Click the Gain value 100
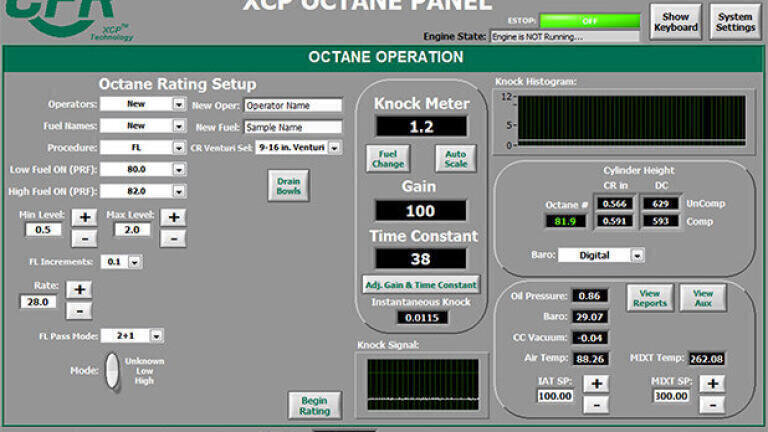 [x=420, y=211]
